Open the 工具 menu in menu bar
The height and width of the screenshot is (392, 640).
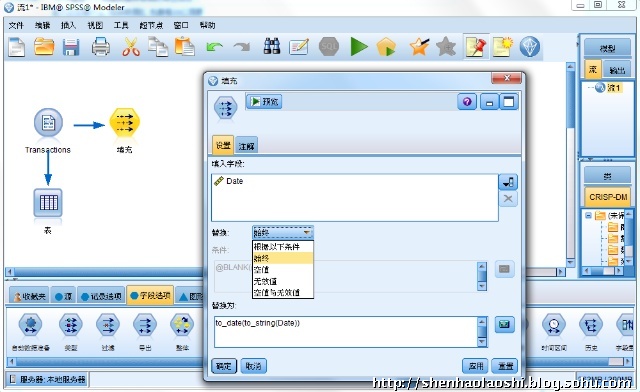point(121,25)
